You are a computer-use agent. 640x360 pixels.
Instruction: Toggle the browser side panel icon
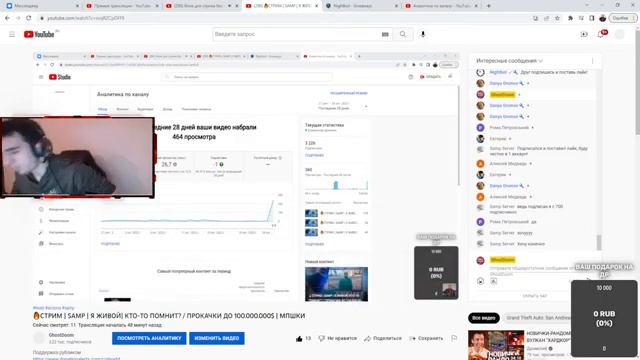[x=591, y=18]
